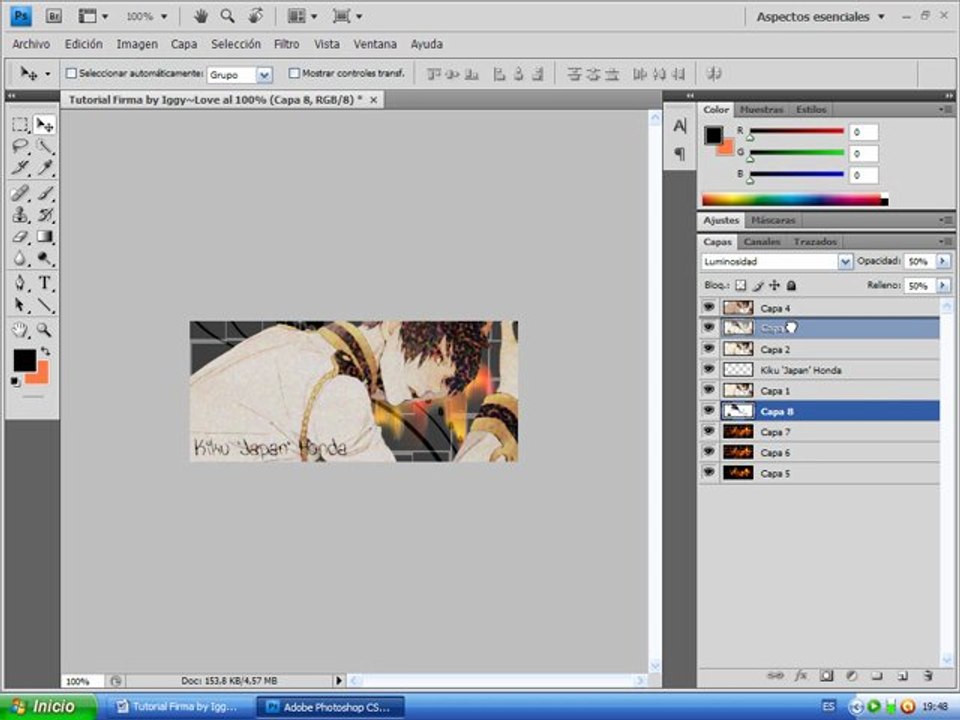Screen dimensions: 960x720
Task: Select the Eyedropper tool
Action: 44,168
